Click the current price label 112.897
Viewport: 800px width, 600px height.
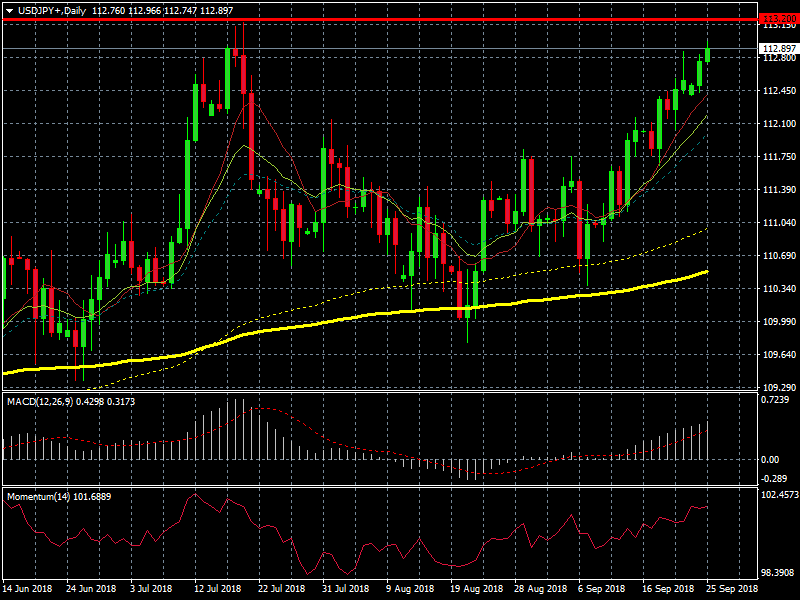pyautogui.click(x=777, y=49)
